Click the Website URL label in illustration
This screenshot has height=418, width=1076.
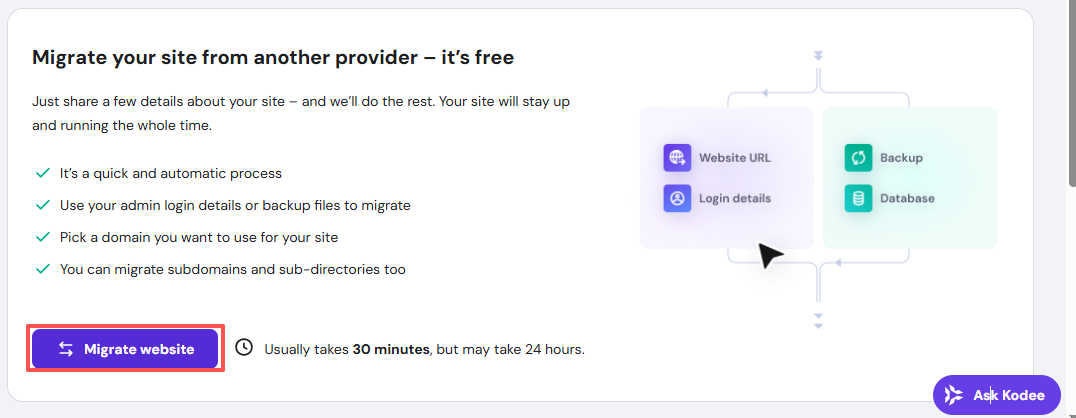[734, 158]
